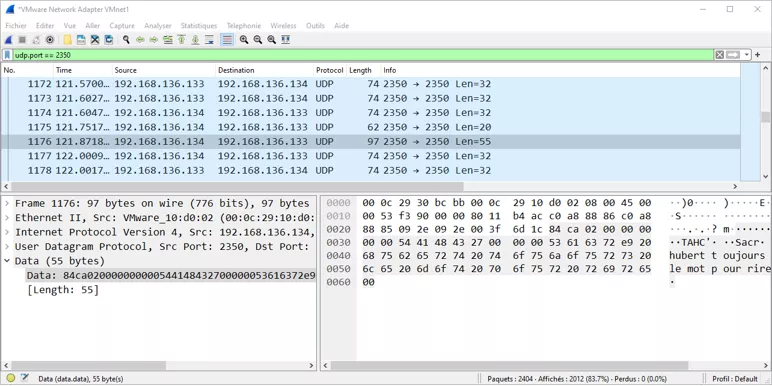Click the packet list horizontal scrollbar thumb

(x=237, y=187)
